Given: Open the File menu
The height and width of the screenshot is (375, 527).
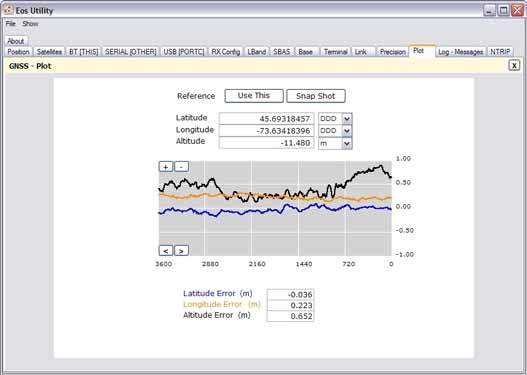Looking at the screenshot, I should (11, 24).
